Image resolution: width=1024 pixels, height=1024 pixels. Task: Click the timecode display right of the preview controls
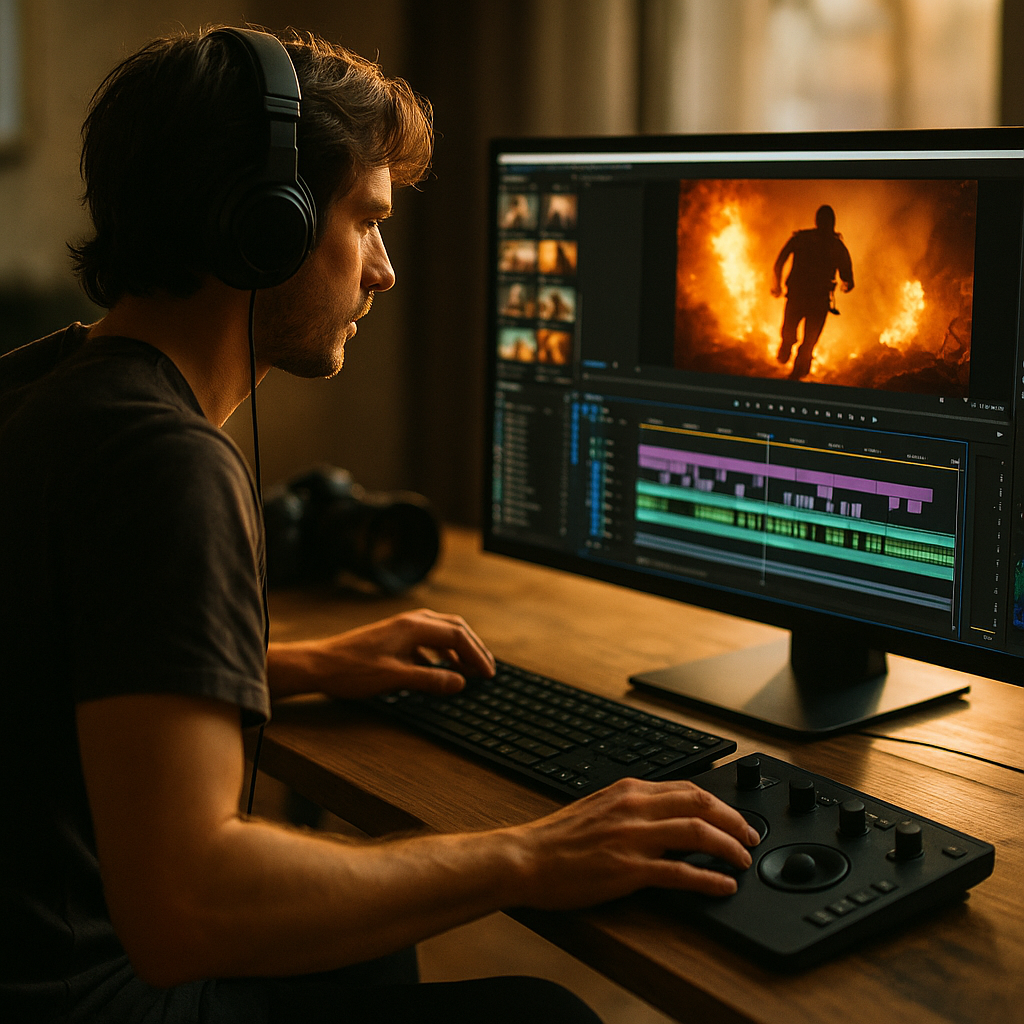point(988,406)
